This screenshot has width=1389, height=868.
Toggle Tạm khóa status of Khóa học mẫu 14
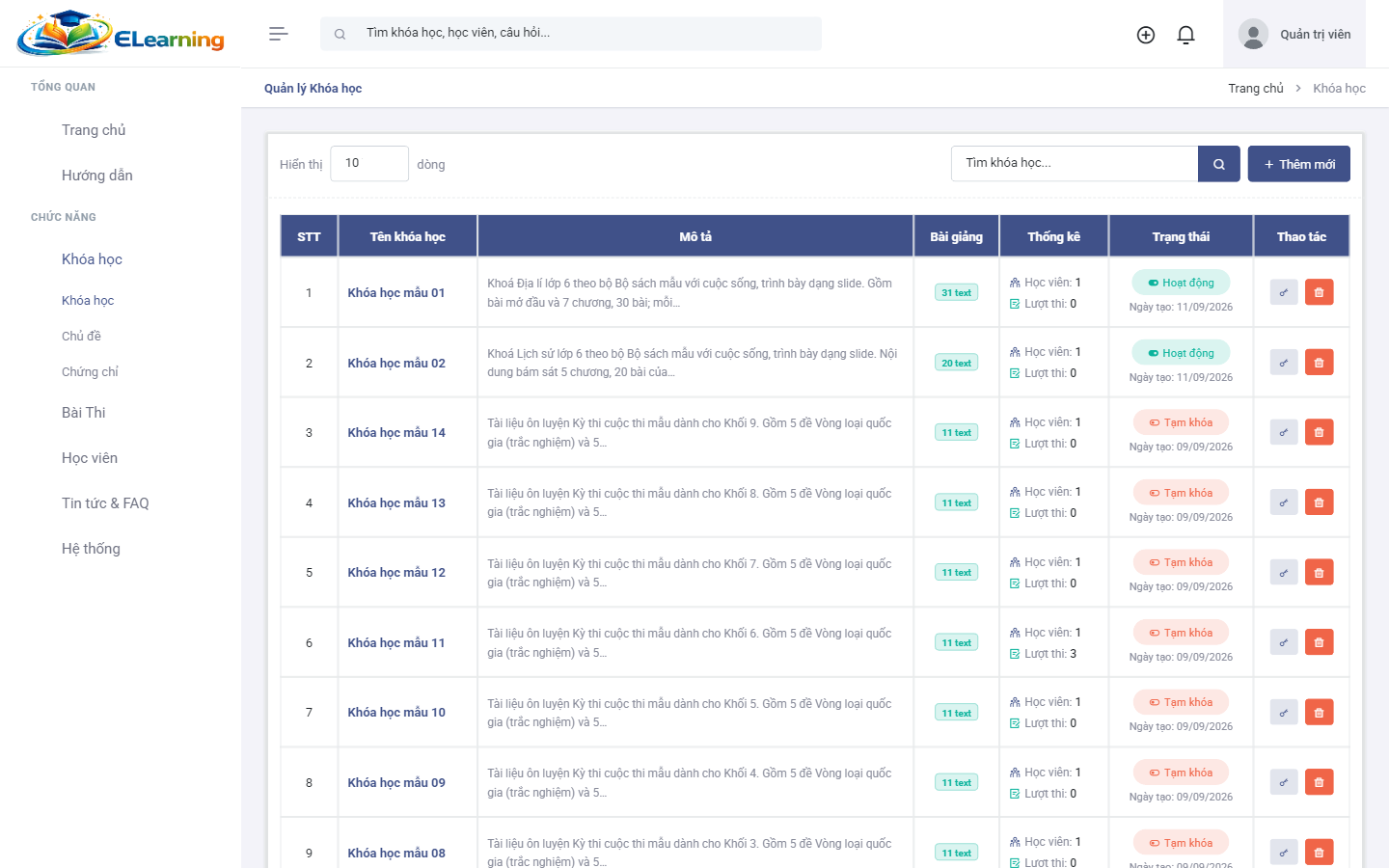pos(1181,422)
